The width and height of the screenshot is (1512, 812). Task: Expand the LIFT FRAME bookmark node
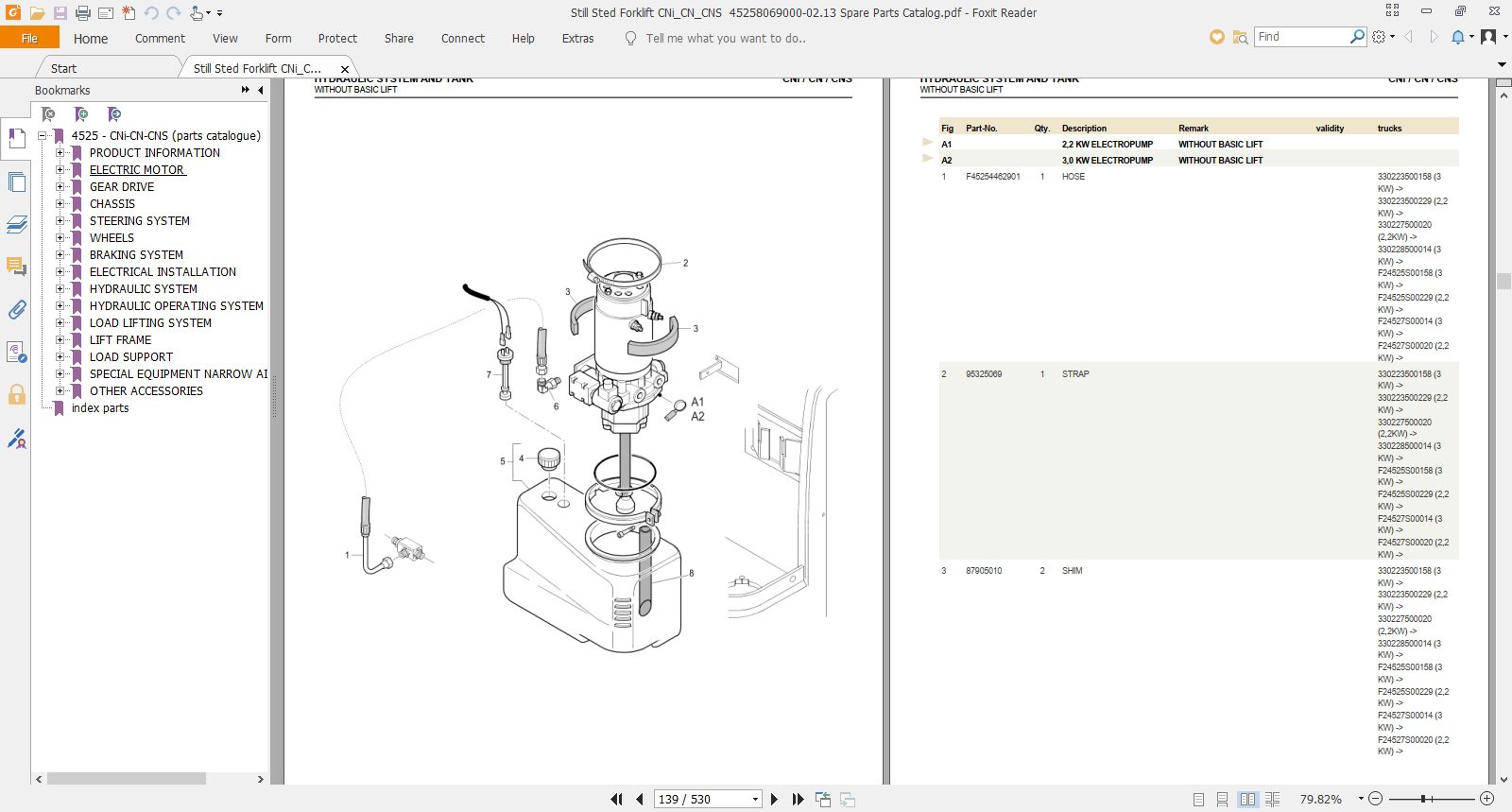(x=60, y=339)
